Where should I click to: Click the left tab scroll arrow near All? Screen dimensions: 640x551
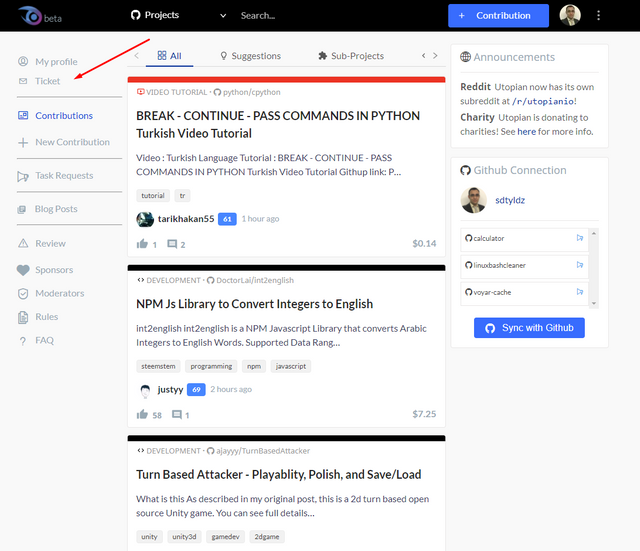pos(137,56)
